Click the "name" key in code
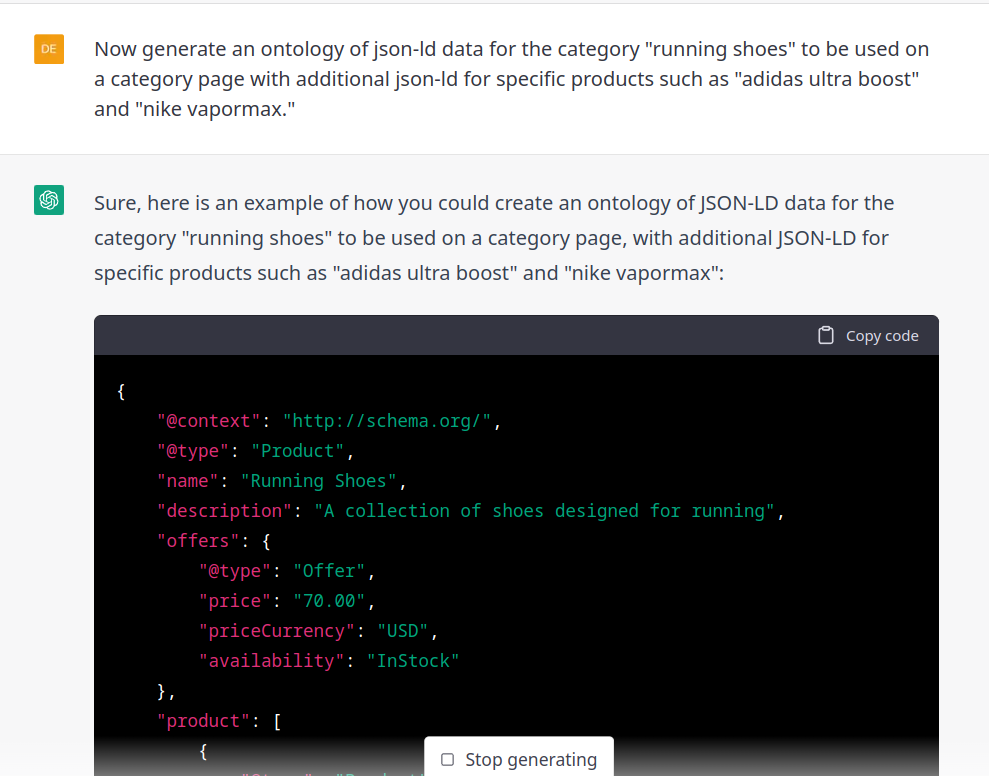Screen dimensions: 989x776 click(x=188, y=481)
